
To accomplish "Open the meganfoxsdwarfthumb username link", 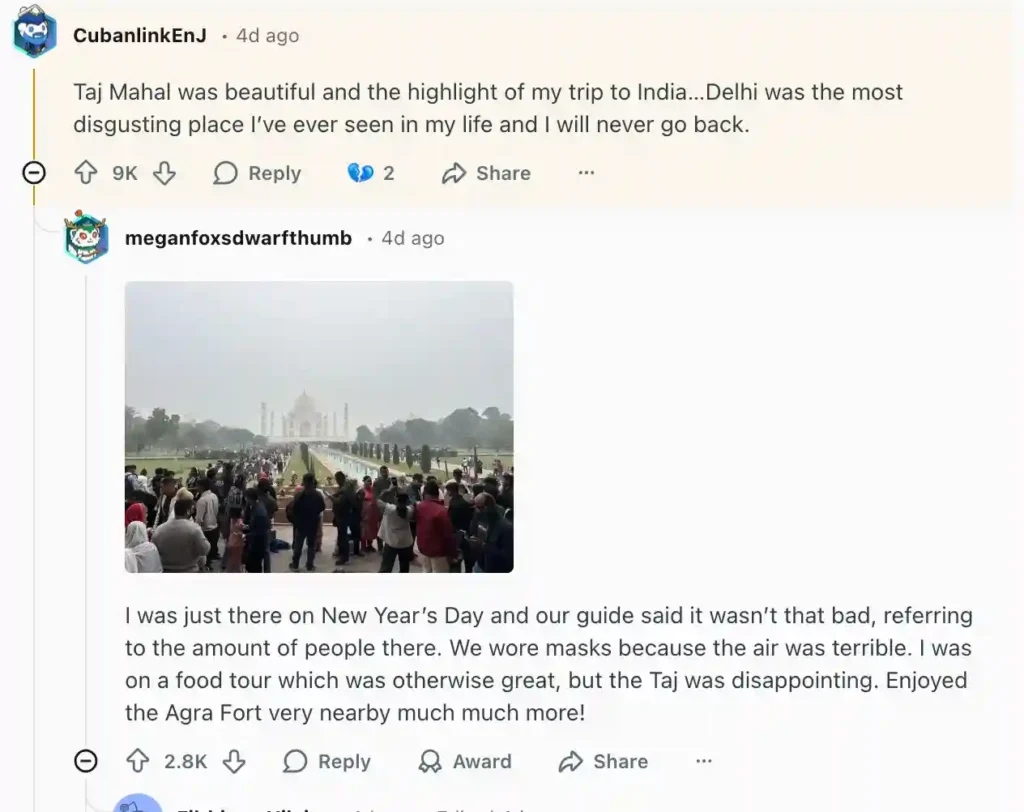I will (x=238, y=238).
